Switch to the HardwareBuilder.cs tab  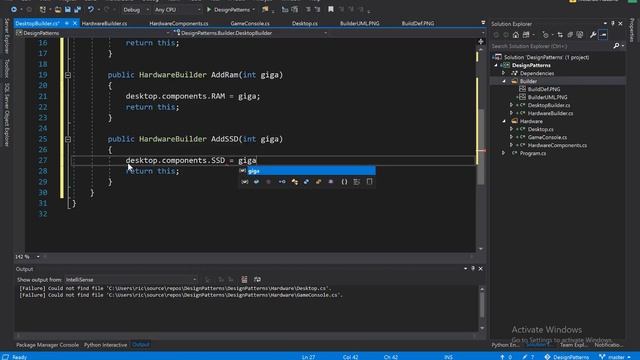tap(104, 23)
